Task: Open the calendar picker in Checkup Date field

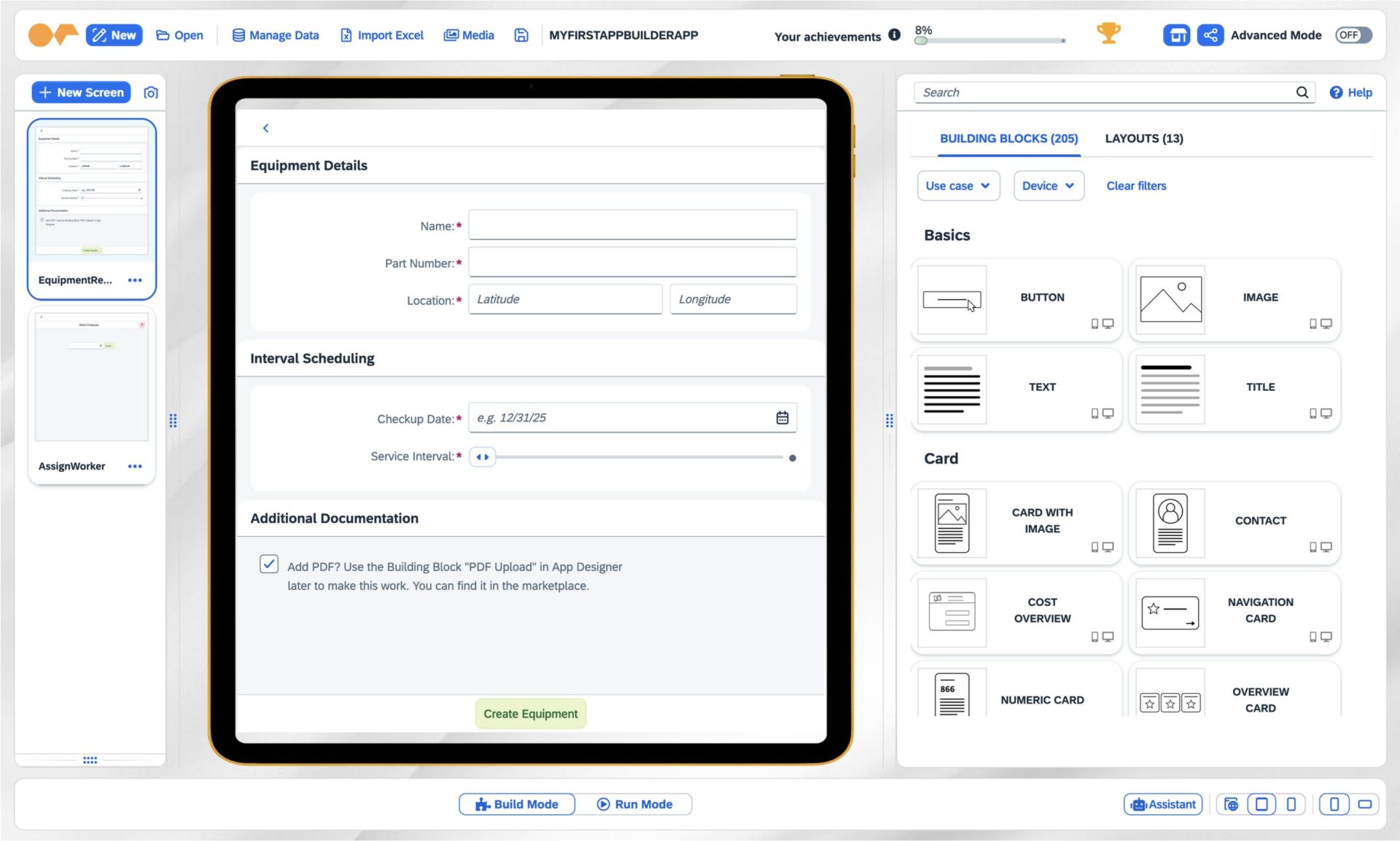Action: pos(782,417)
